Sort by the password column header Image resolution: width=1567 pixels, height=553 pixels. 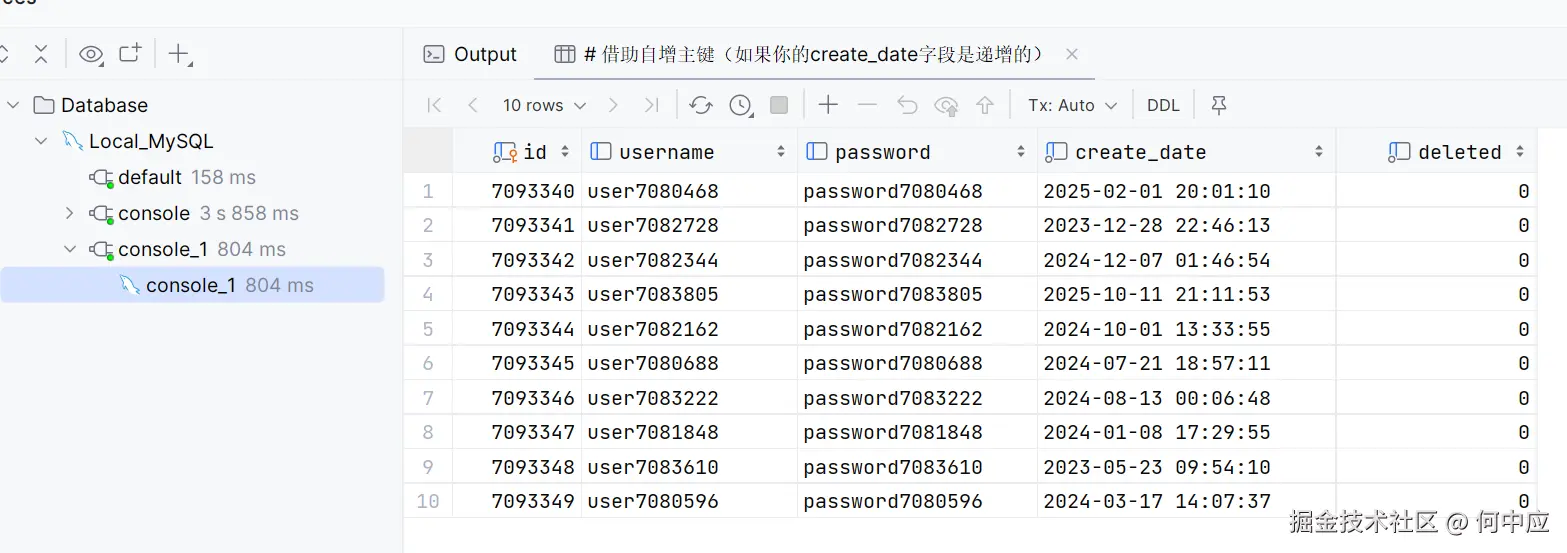tap(917, 152)
